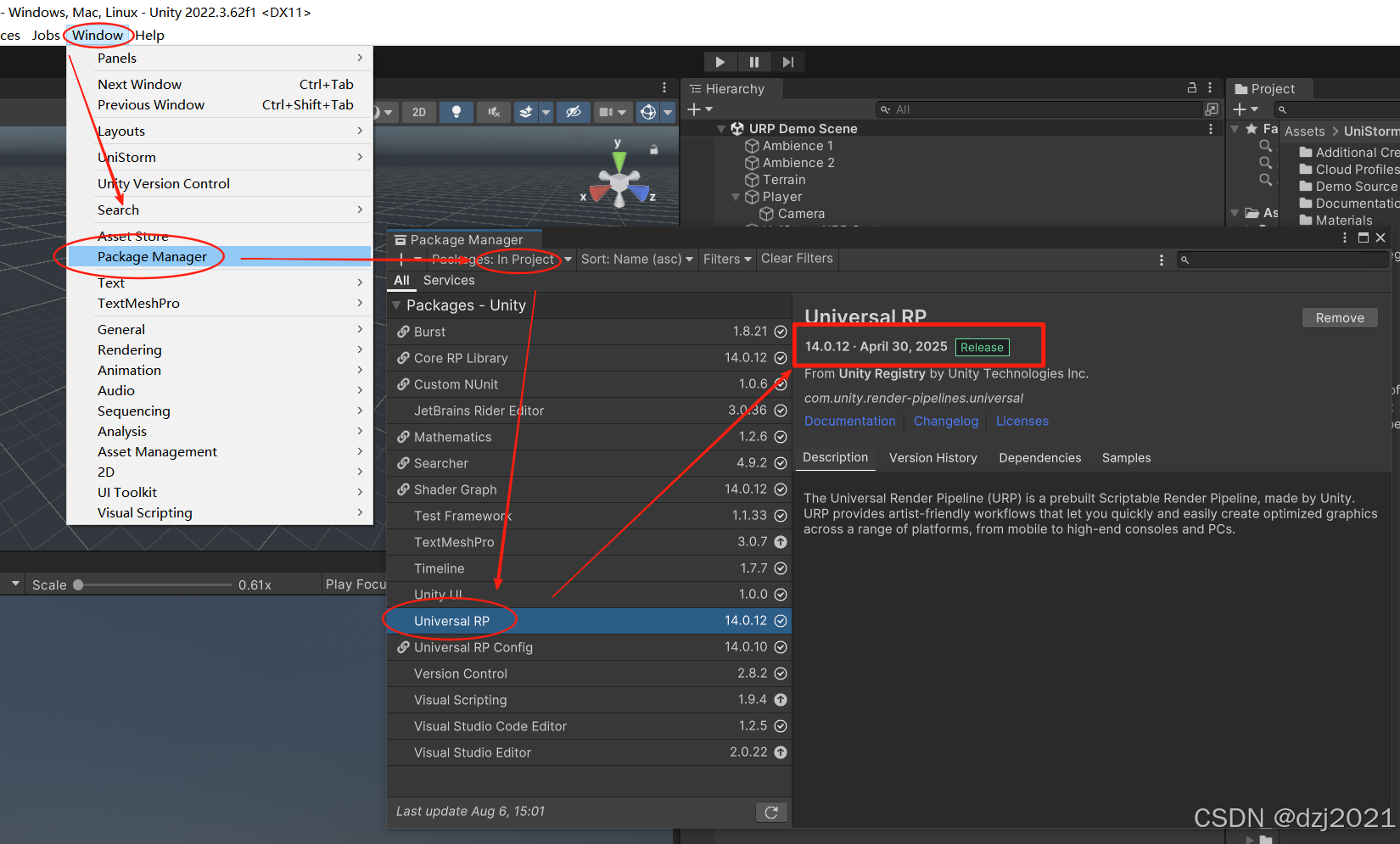Screen dimensions: 1400x844
Task: Select Terrain object in Hierarchy
Action: click(784, 180)
